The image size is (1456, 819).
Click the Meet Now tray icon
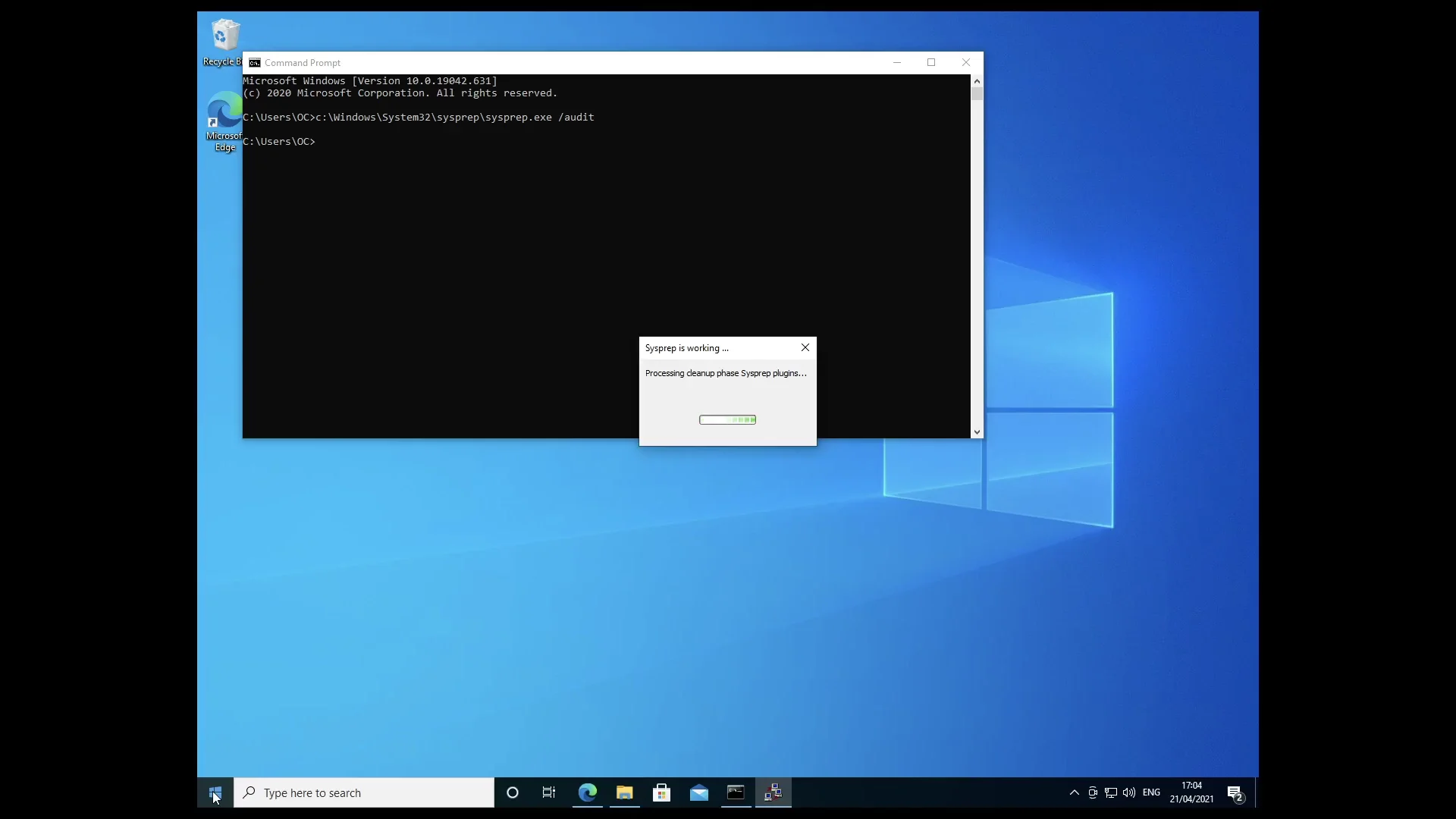(1093, 792)
